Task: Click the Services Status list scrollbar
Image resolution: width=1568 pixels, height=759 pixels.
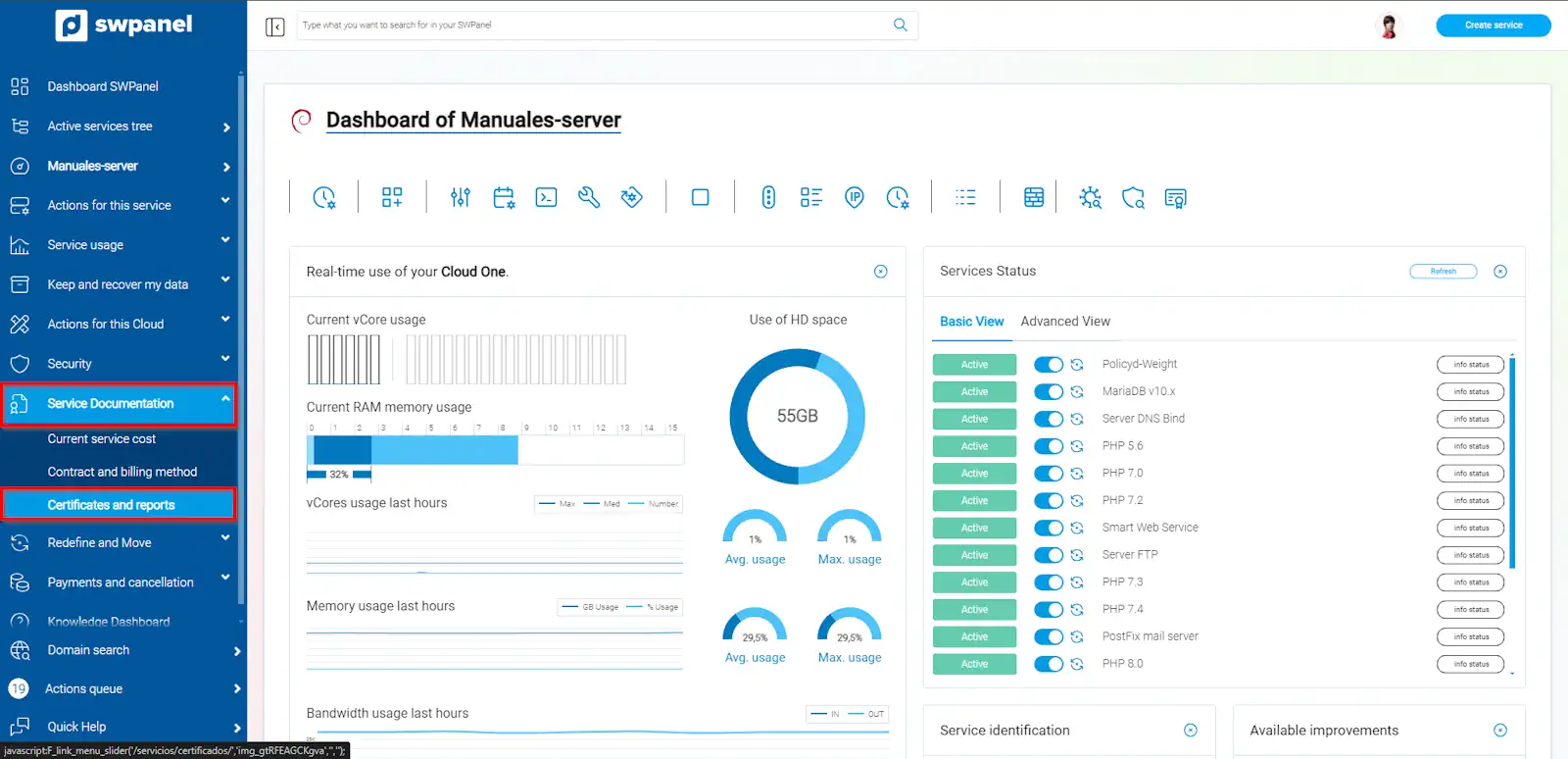Action: tap(1512, 463)
